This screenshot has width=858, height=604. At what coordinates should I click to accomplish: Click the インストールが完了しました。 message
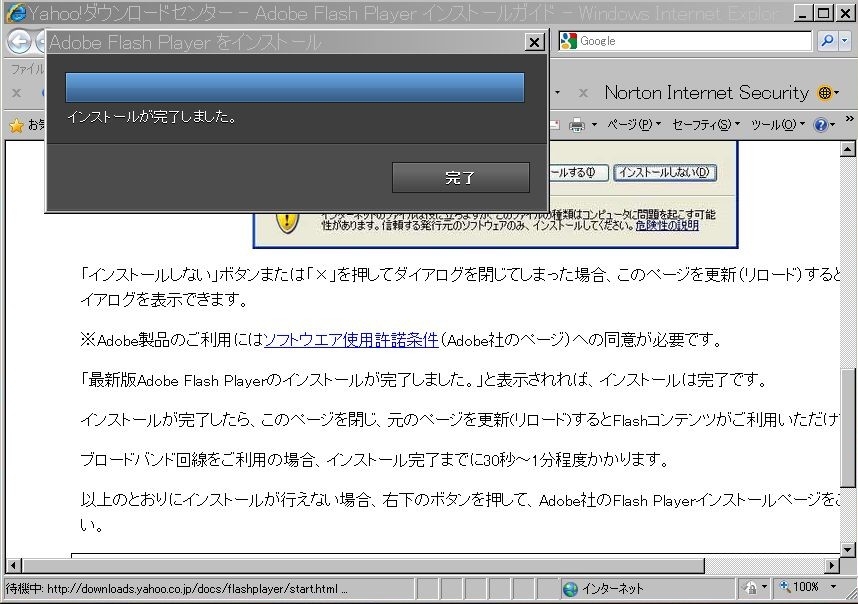(x=152, y=117)
